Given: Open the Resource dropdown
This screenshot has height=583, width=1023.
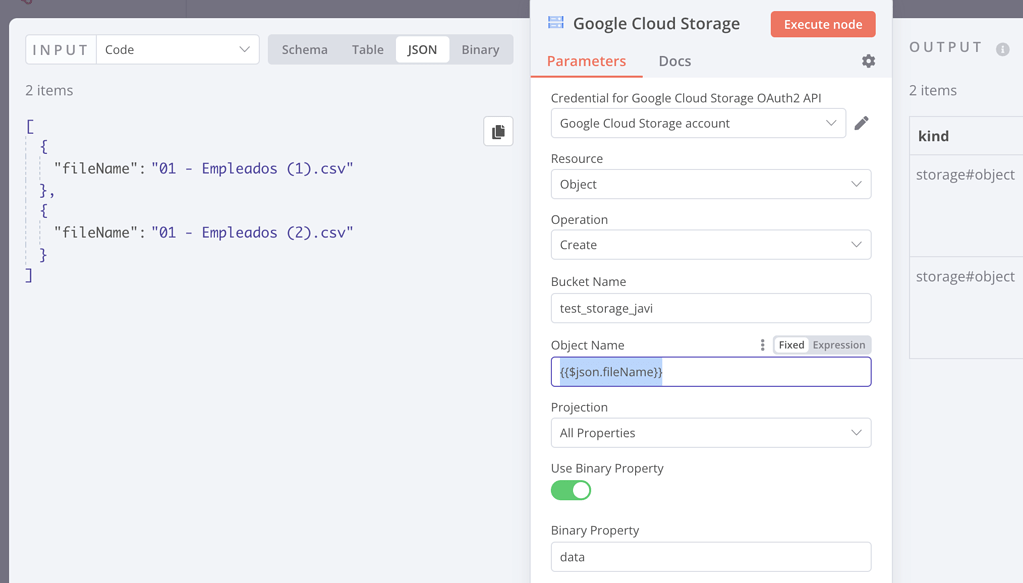Looking at the screenshot, I should [710, 184].
